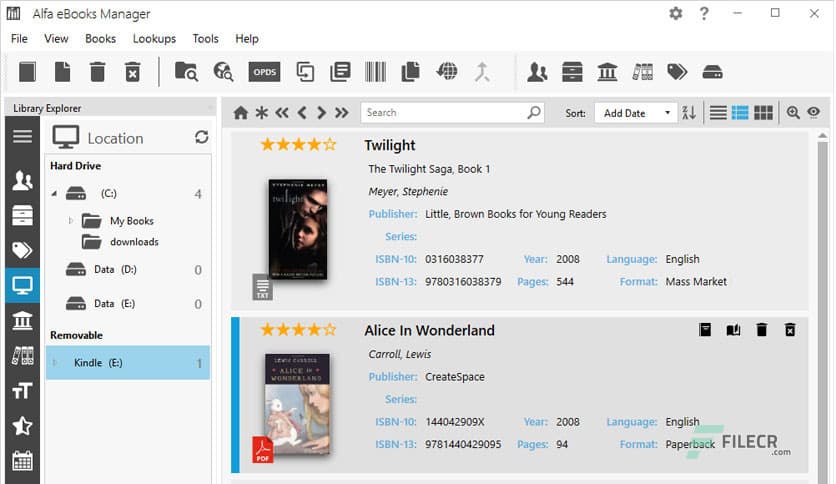The height and width of the screenshot is (484, 836).
Task: Refresh the Location panel
Action: click(x=202, y=137)
